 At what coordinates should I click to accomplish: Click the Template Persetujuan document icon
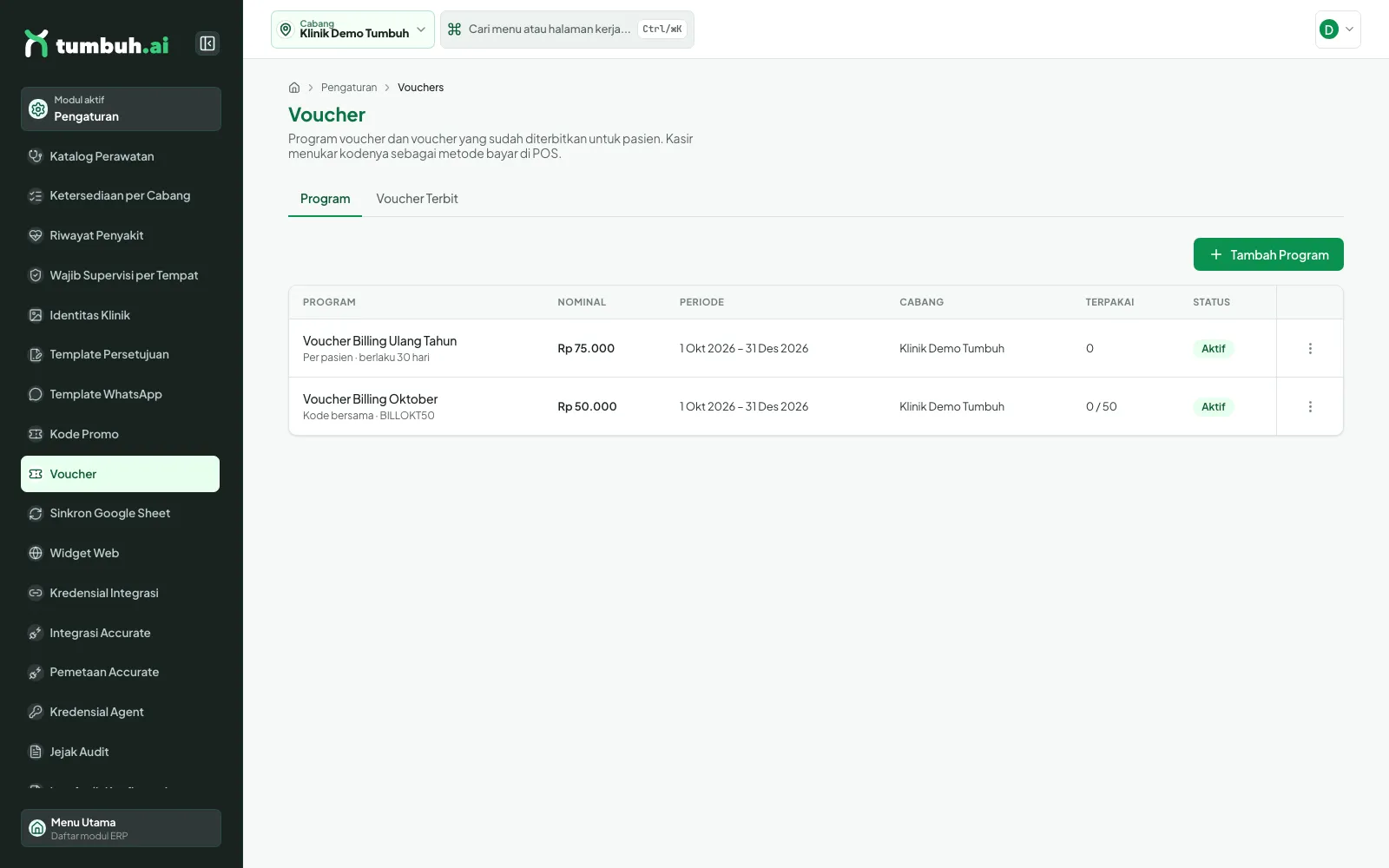(36, 354)
